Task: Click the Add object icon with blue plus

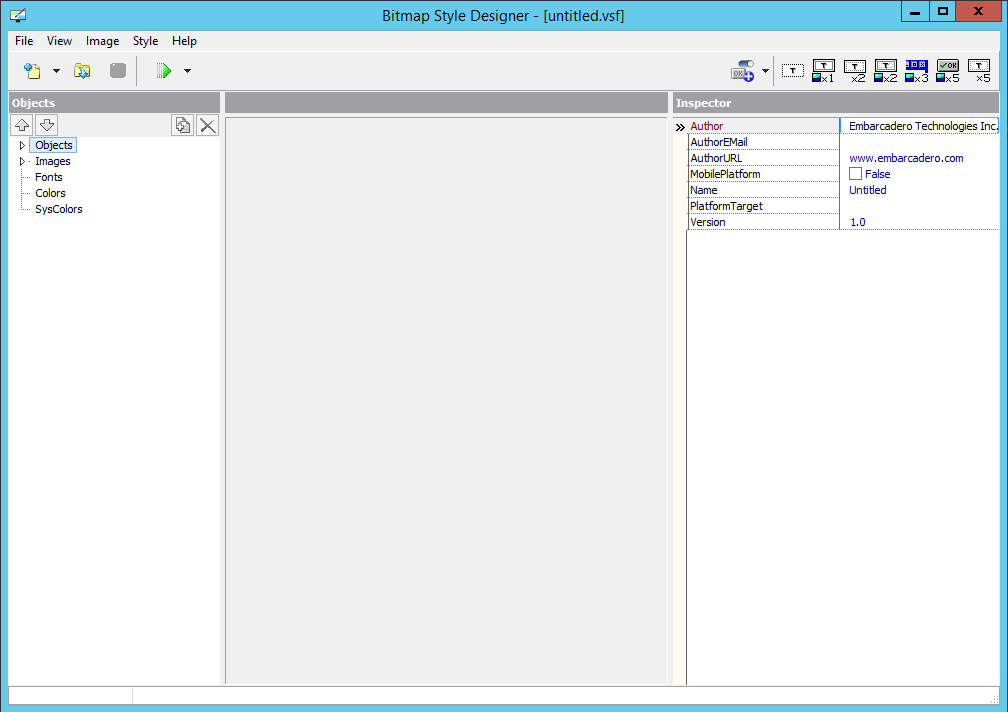Action: coord(742,71)
